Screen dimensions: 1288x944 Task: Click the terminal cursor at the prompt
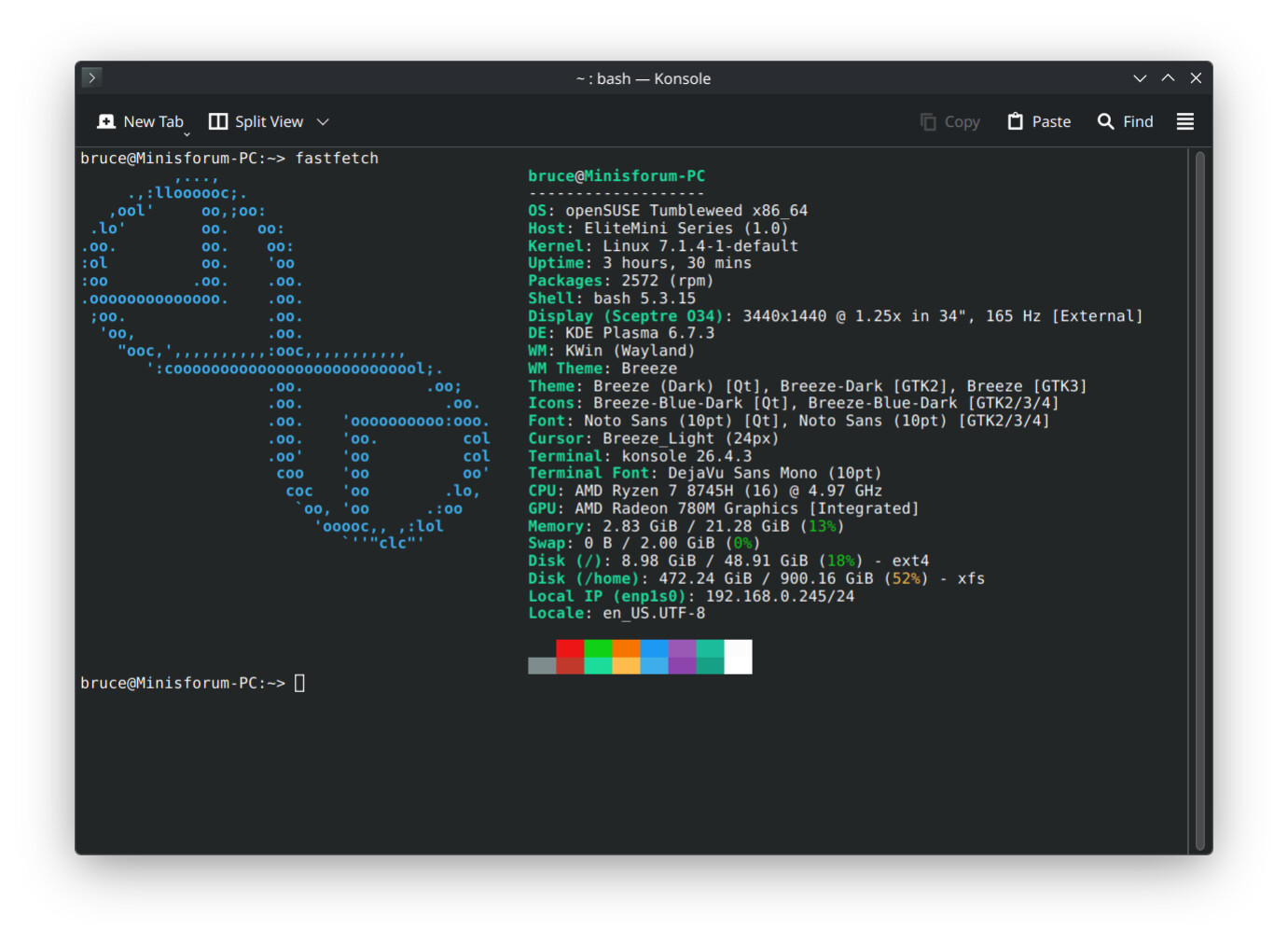[x=299, y=683]
